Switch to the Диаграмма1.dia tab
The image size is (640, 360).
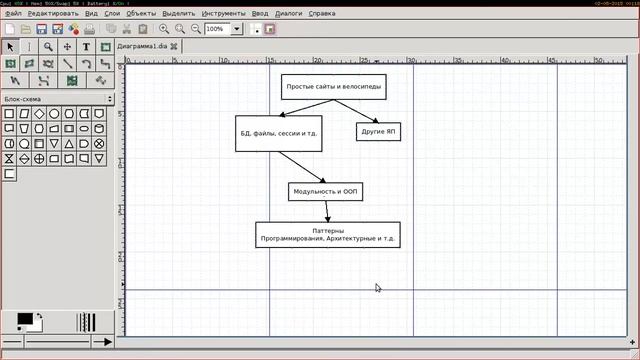pyautogui.click(x=142, y=46)
